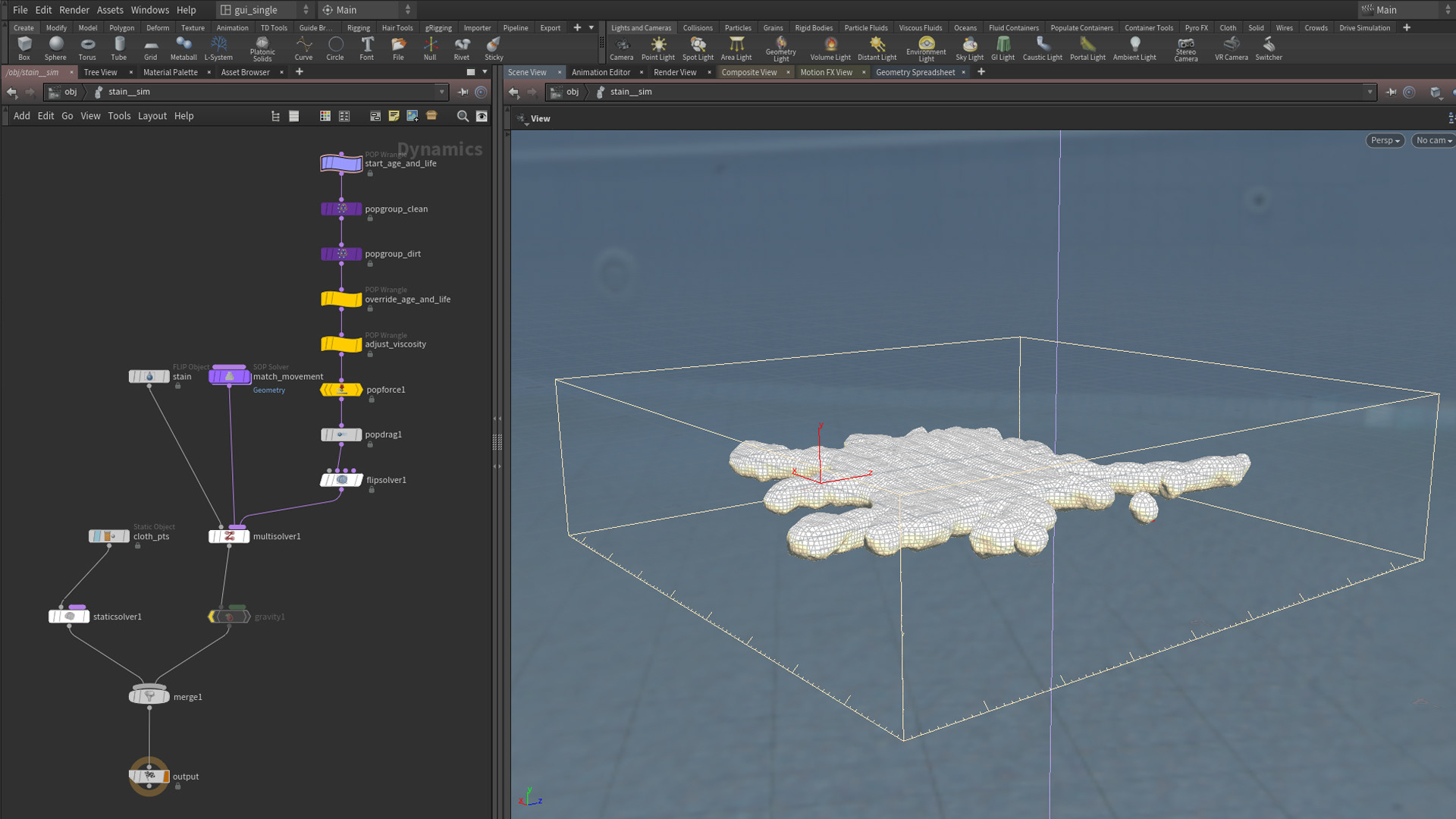1456x819 pixels.
Task: Navigate back in the network editor
Action: [x=11, y=92]
